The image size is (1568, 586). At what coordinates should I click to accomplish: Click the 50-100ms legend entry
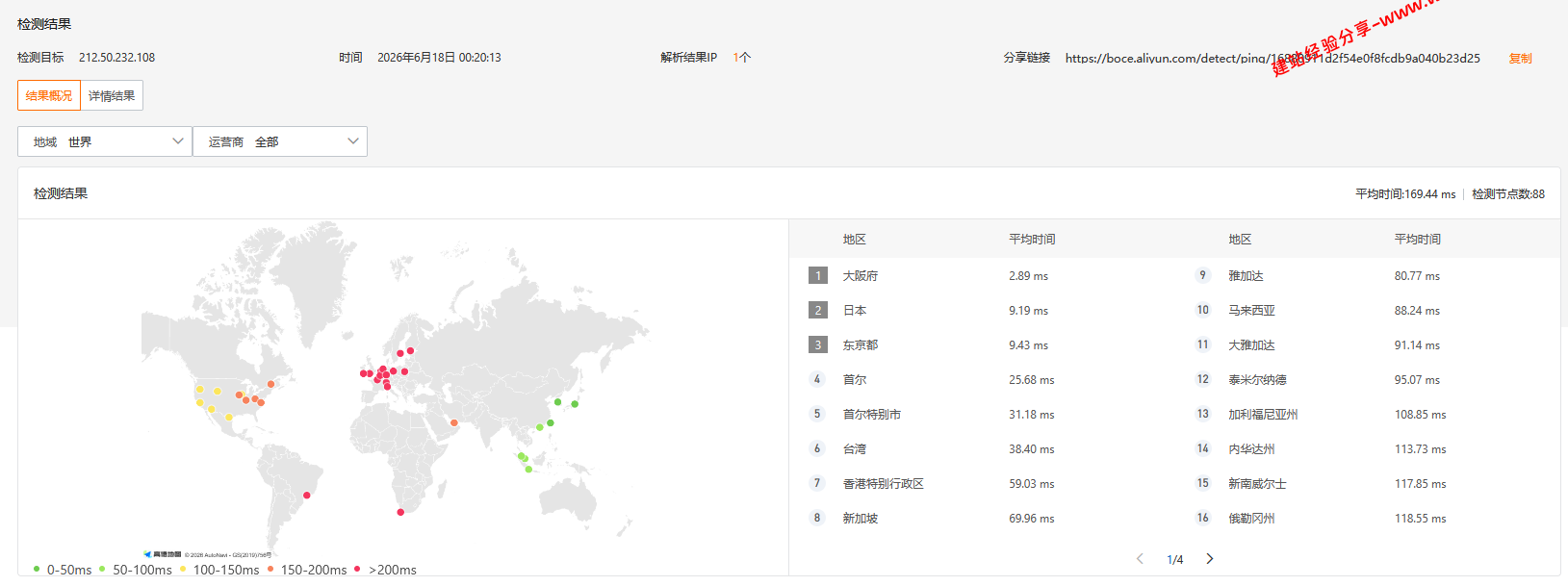pyautogui.click(x=136, y=570)
